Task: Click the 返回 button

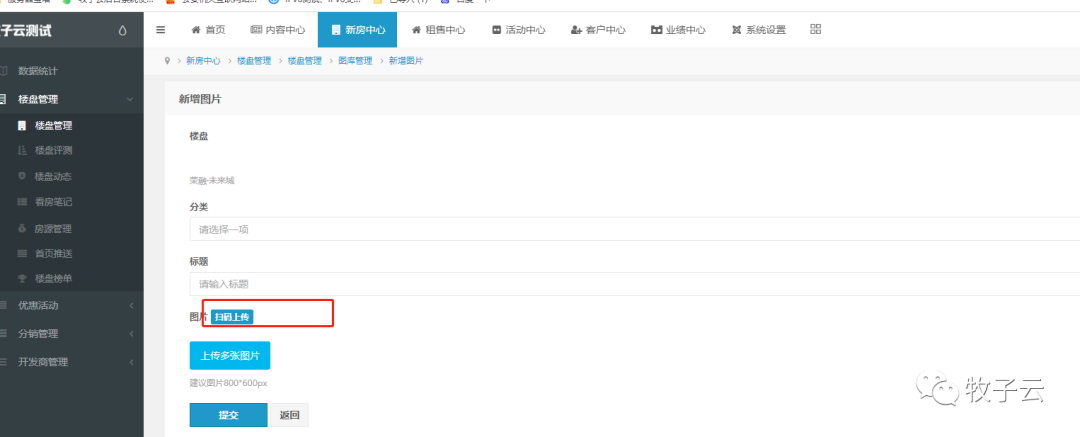Action: [x=289, y=415]
